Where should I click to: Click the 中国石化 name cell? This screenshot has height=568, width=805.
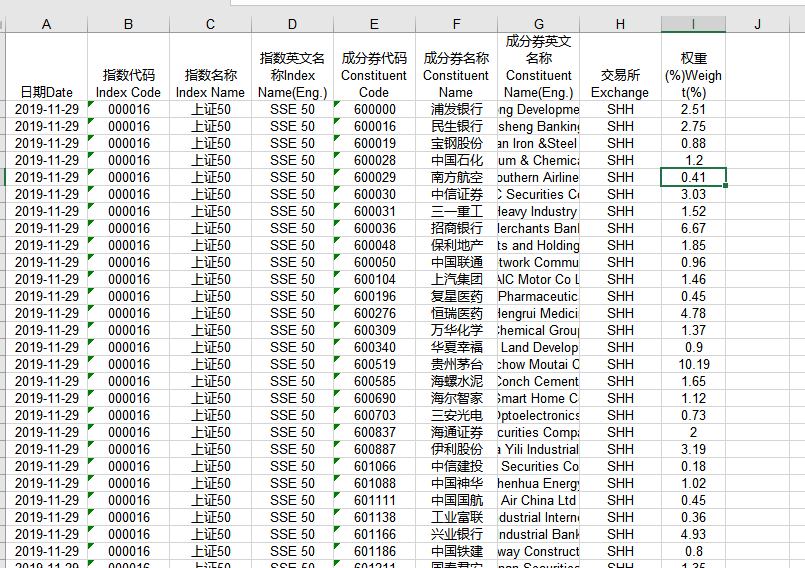(456, 160)
